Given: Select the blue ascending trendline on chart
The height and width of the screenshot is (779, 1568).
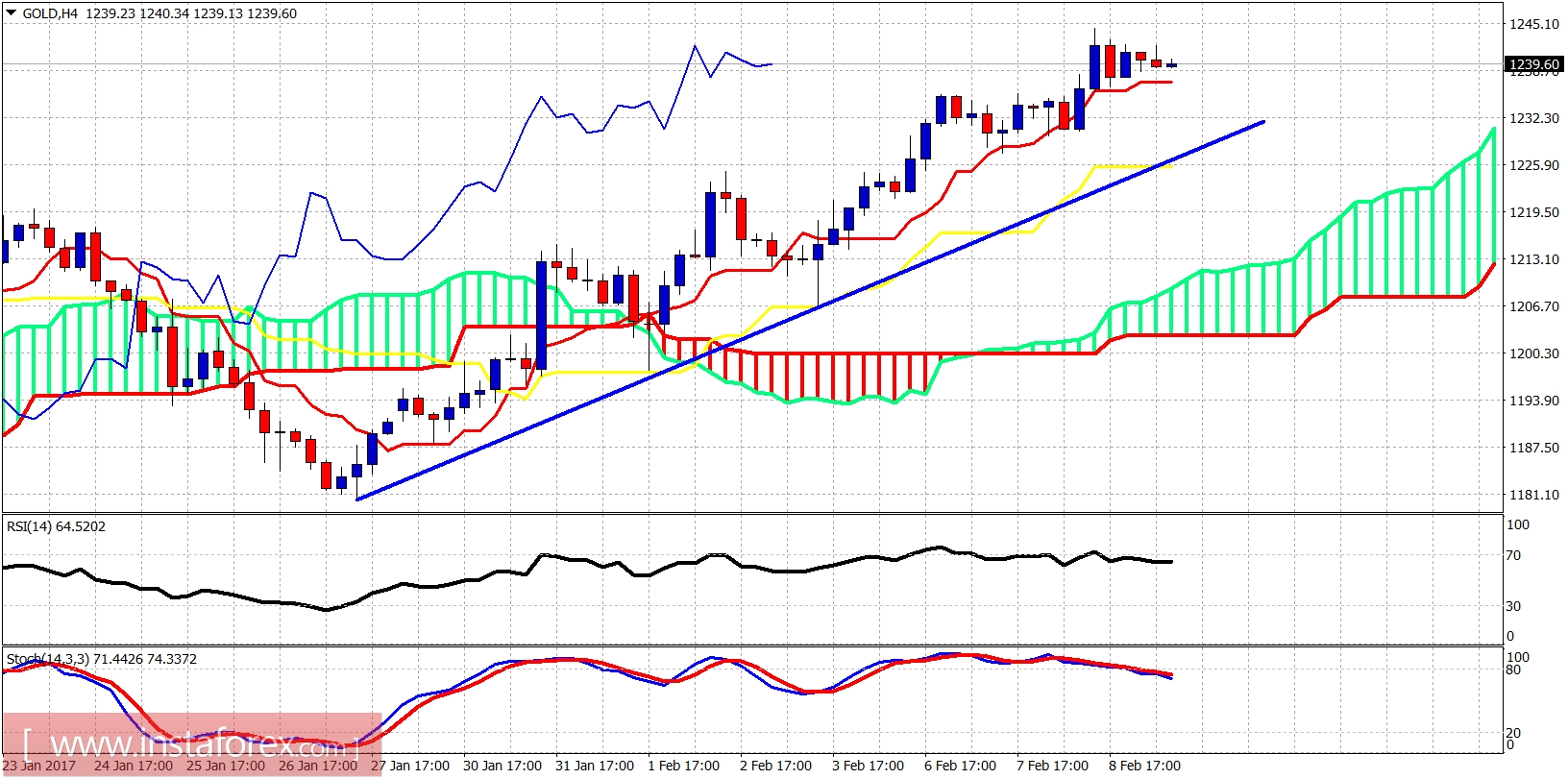Looking at the screenshot, I should 810,309.
